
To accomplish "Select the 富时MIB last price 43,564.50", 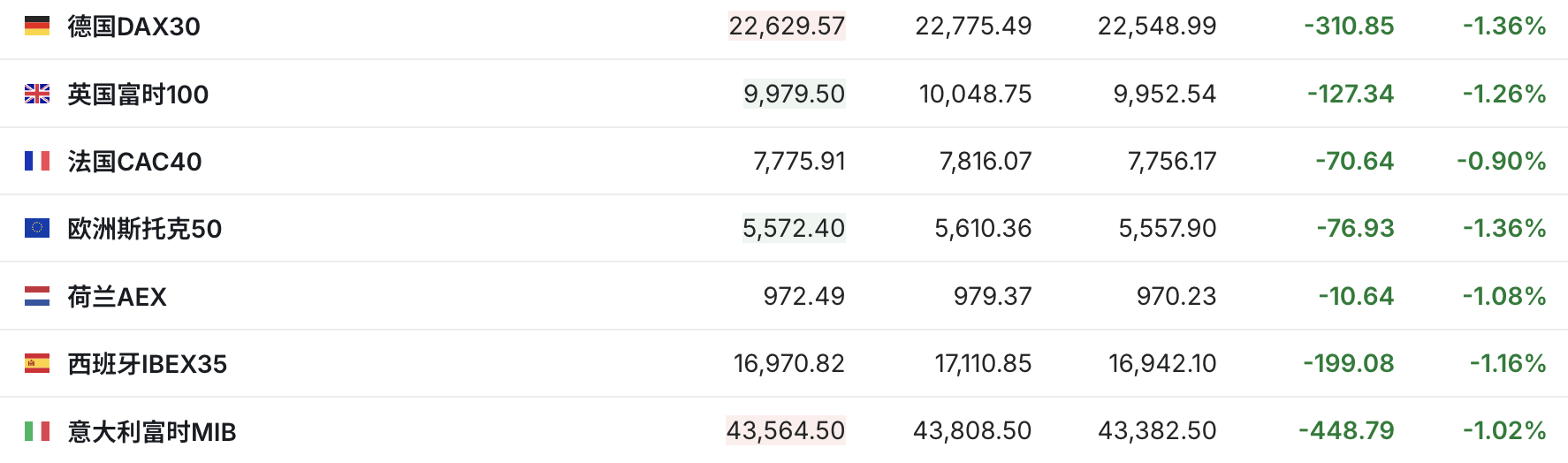I will click(x=786, y=430).
